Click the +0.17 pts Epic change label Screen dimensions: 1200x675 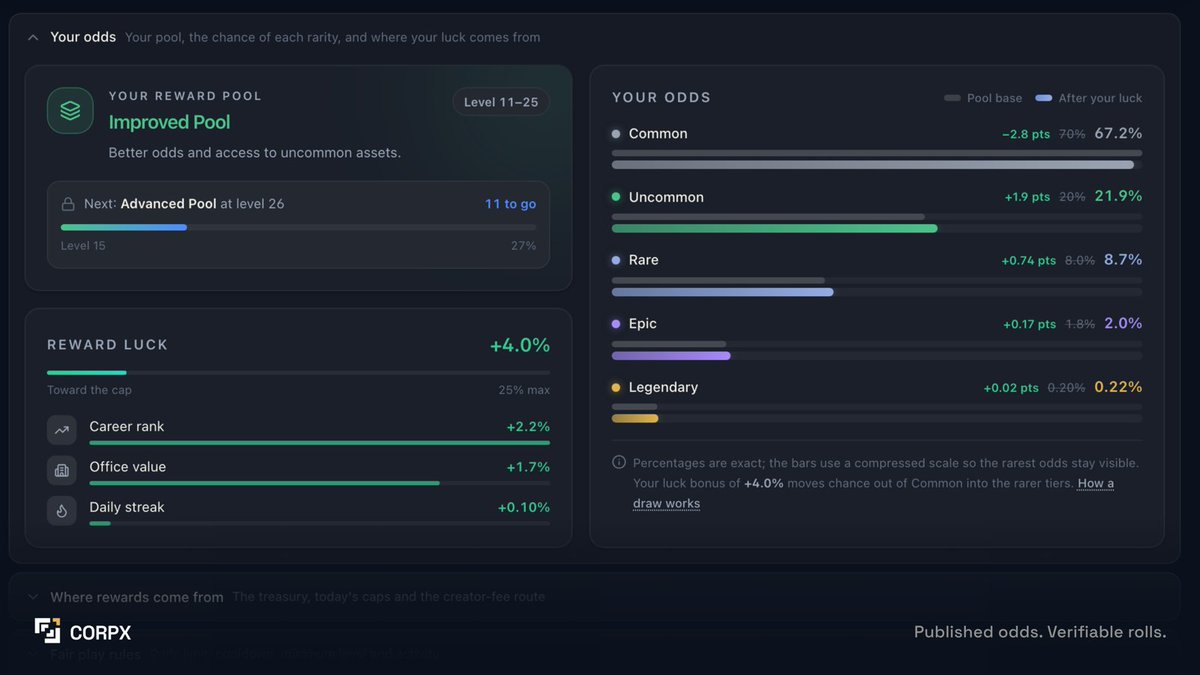tap(1029, 324)
